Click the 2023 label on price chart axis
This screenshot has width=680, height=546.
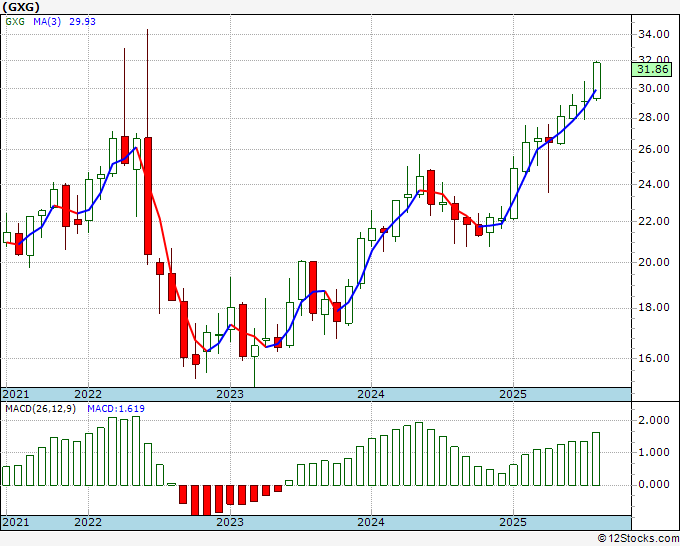pyautogui.click(x=230, y=394)
